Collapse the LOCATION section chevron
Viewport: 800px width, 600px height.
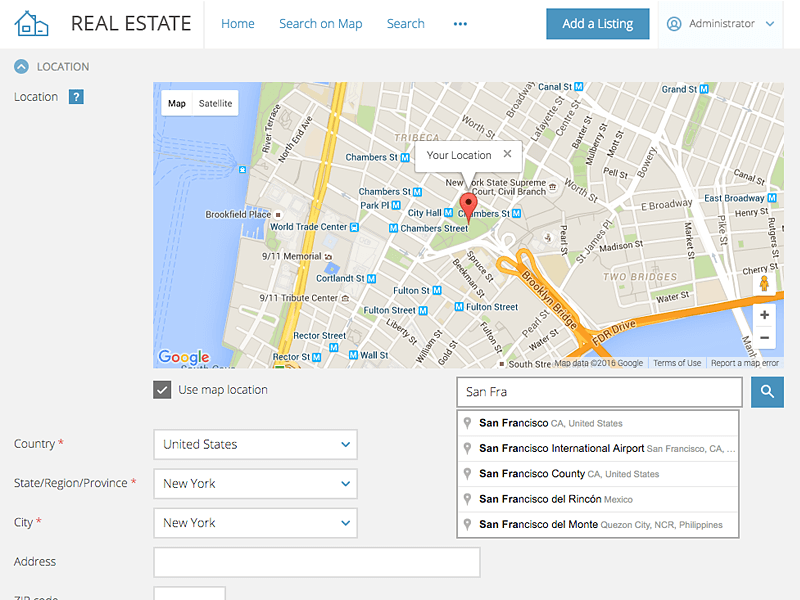[21, 67]
